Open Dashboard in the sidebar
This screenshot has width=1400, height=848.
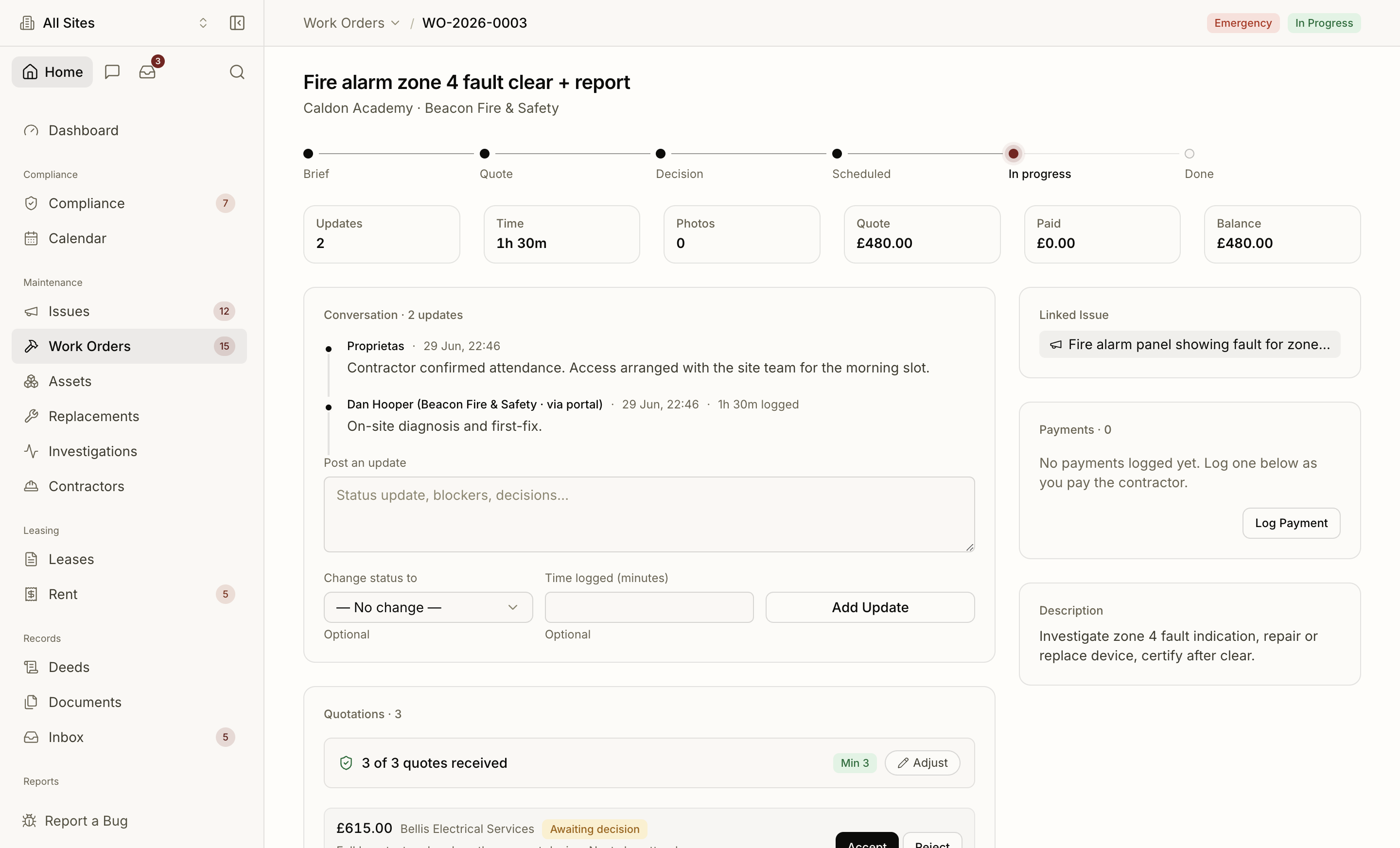point(129,130)
